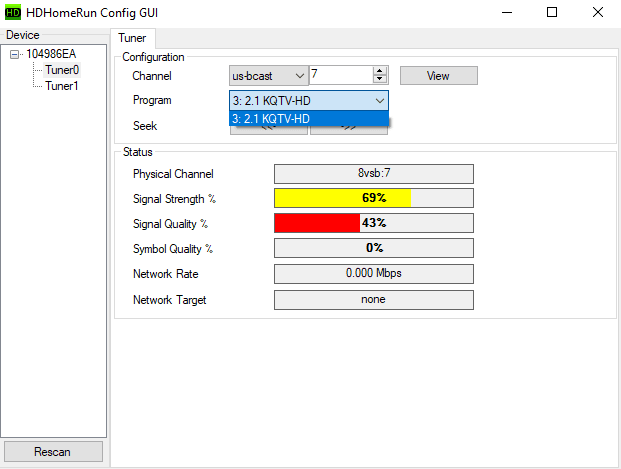621x469 pixels.
Task: Click the Symbol Quality 0% bar
Action: click(x=373, y=248)
